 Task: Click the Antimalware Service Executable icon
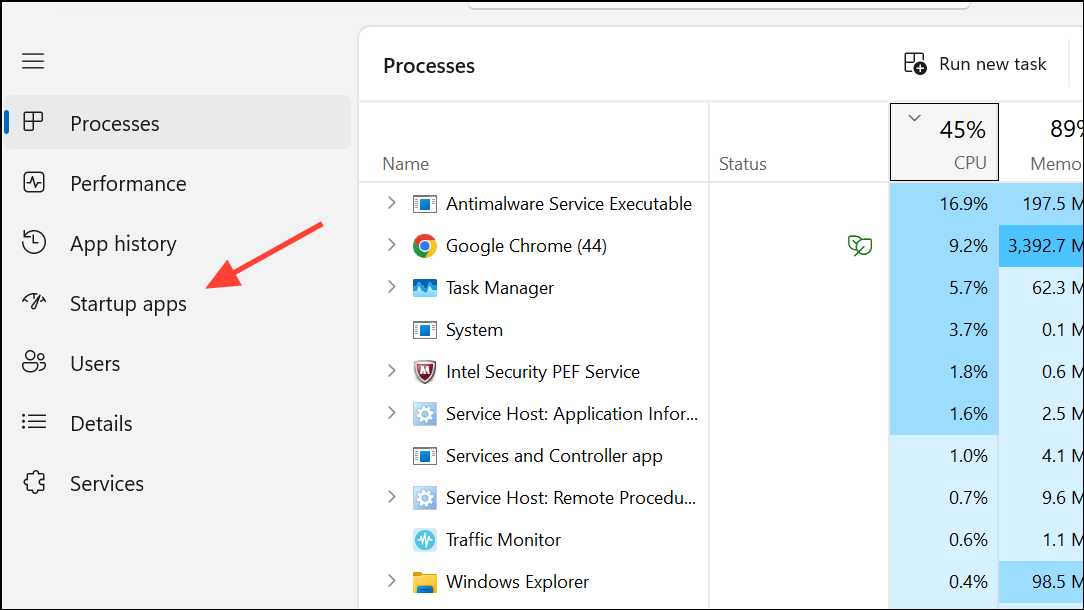click(x=424, y=204)
